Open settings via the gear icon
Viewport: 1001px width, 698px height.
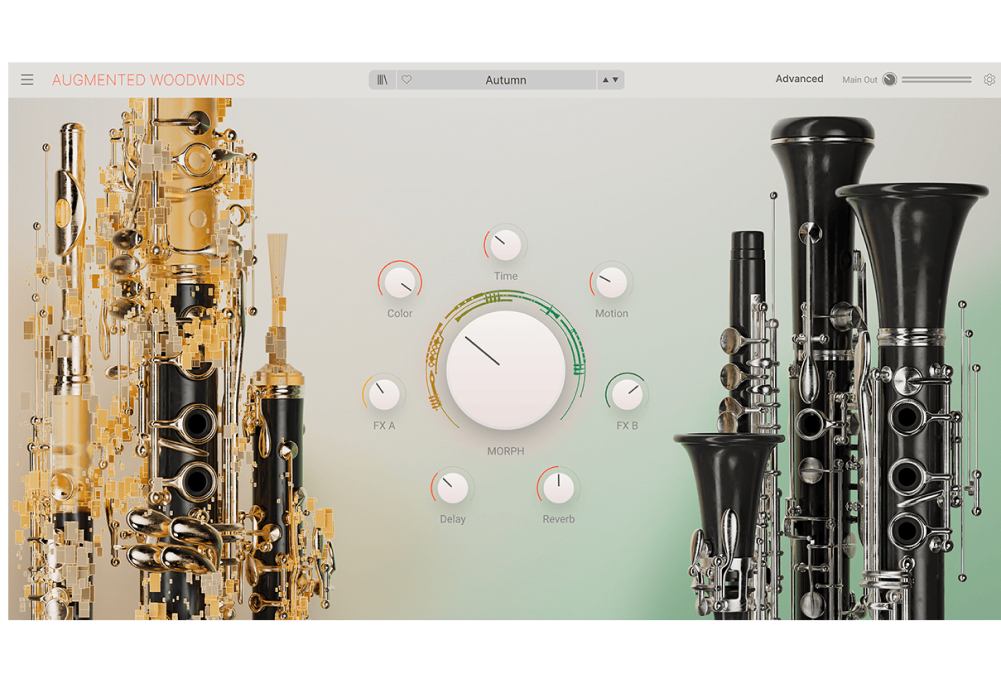(x=989, y=79)
